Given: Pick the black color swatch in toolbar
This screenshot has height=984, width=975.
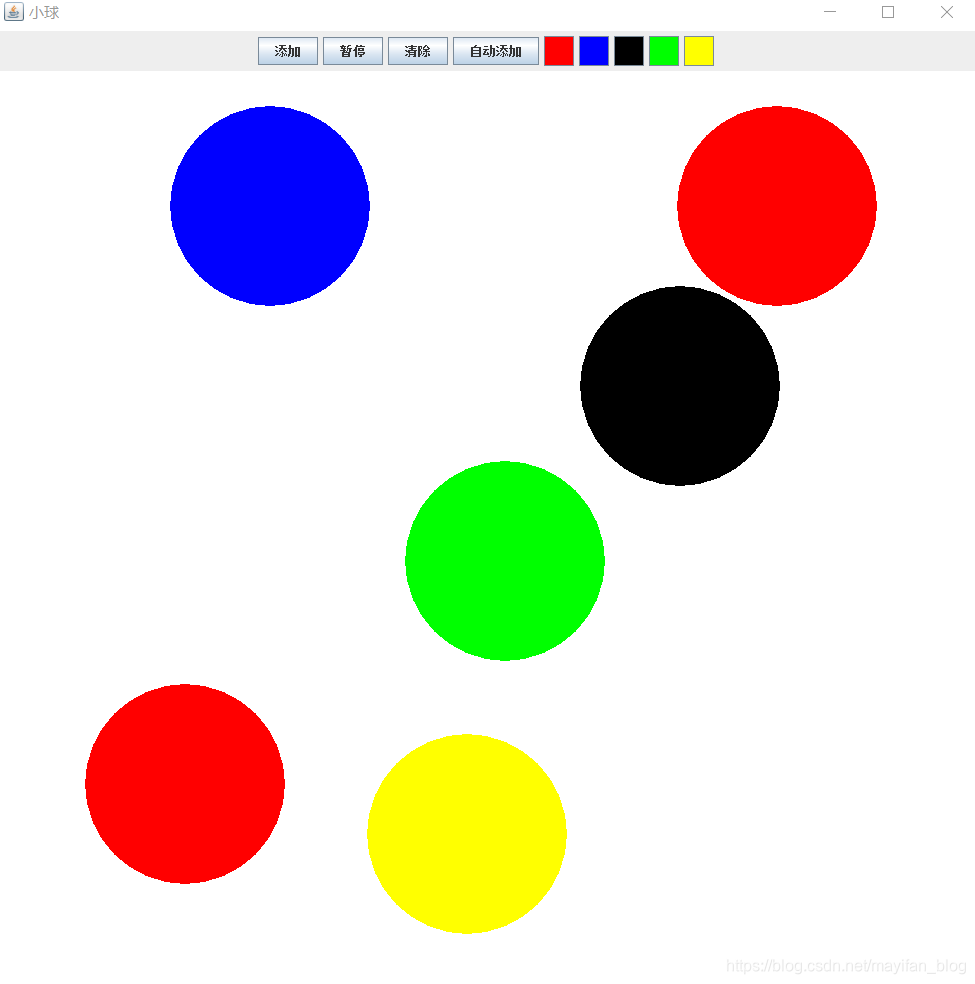Looking at the screenshot, I should click(629, 51).
